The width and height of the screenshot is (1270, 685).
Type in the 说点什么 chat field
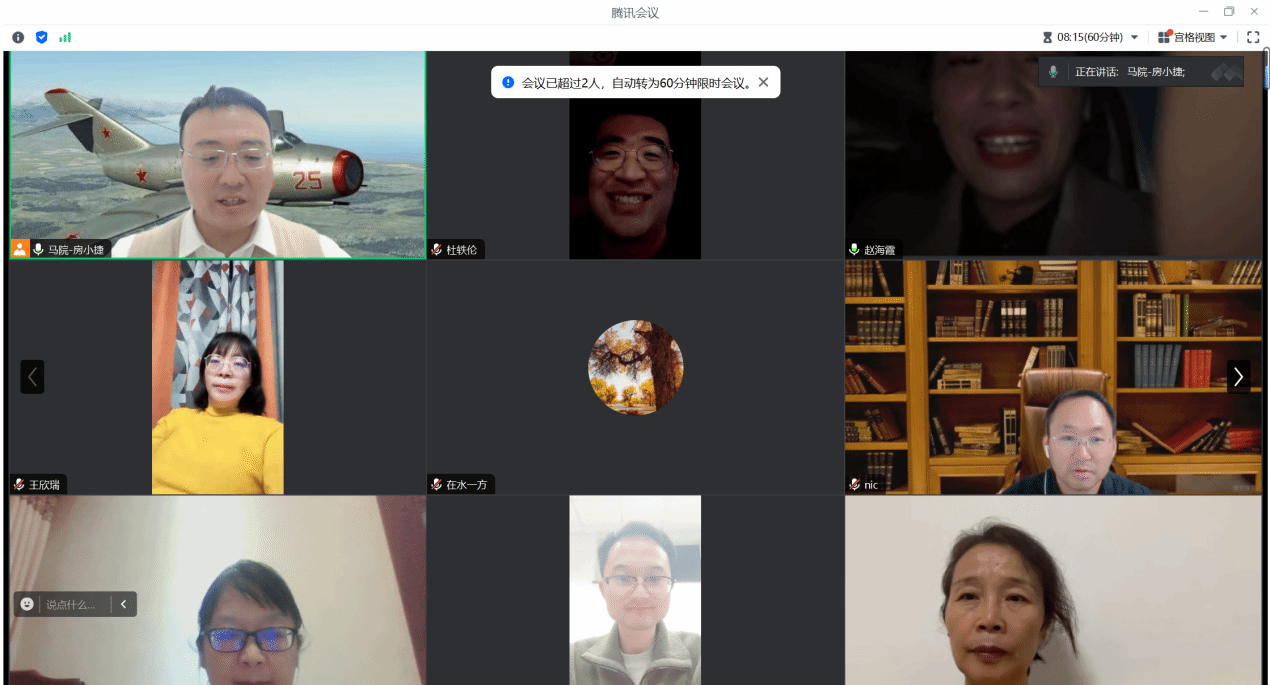click(x=72, y=604)
